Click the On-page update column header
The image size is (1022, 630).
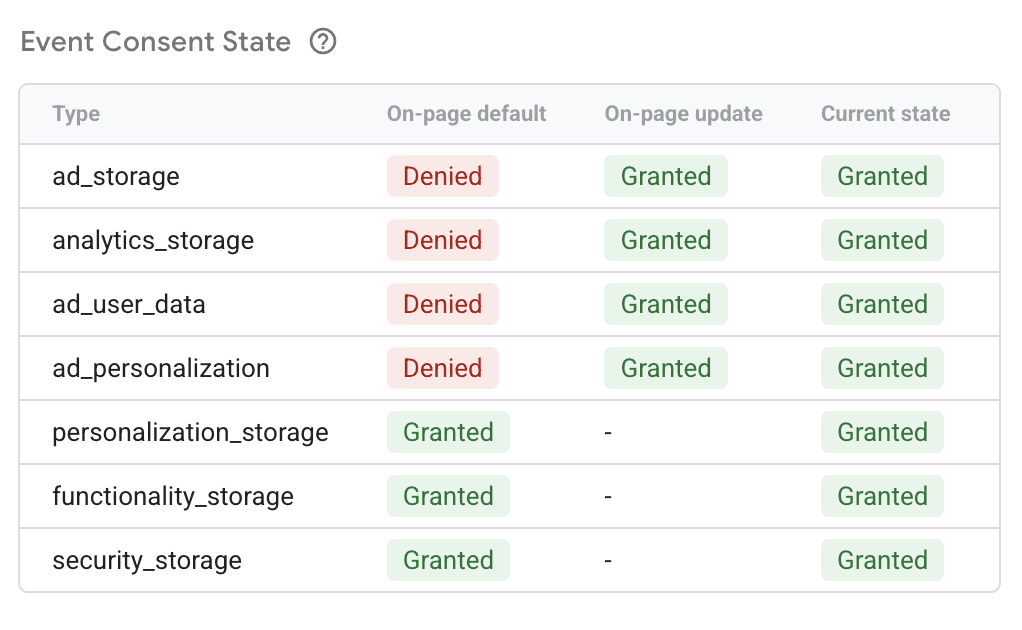point(683,114)
